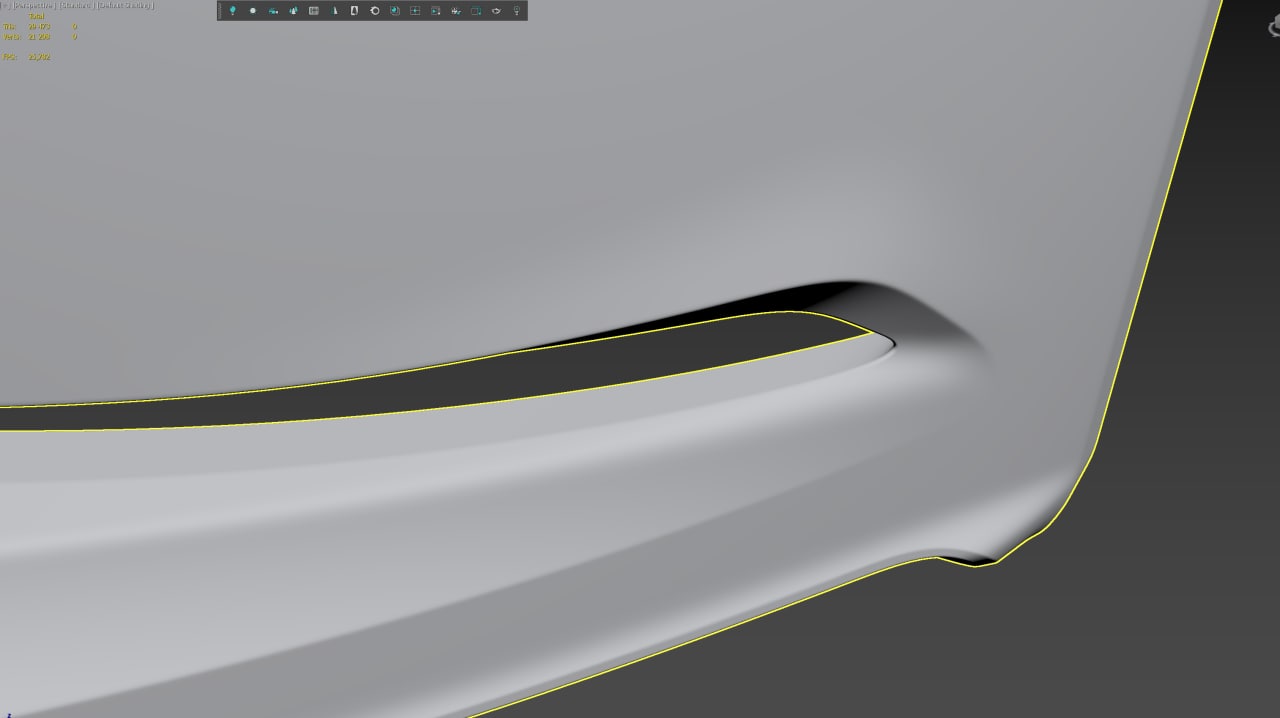Click the outlined lightbulb icon at toolbar end
Image resolution: width=1280 pixels, height=718 pixels.
pos(517,11)
